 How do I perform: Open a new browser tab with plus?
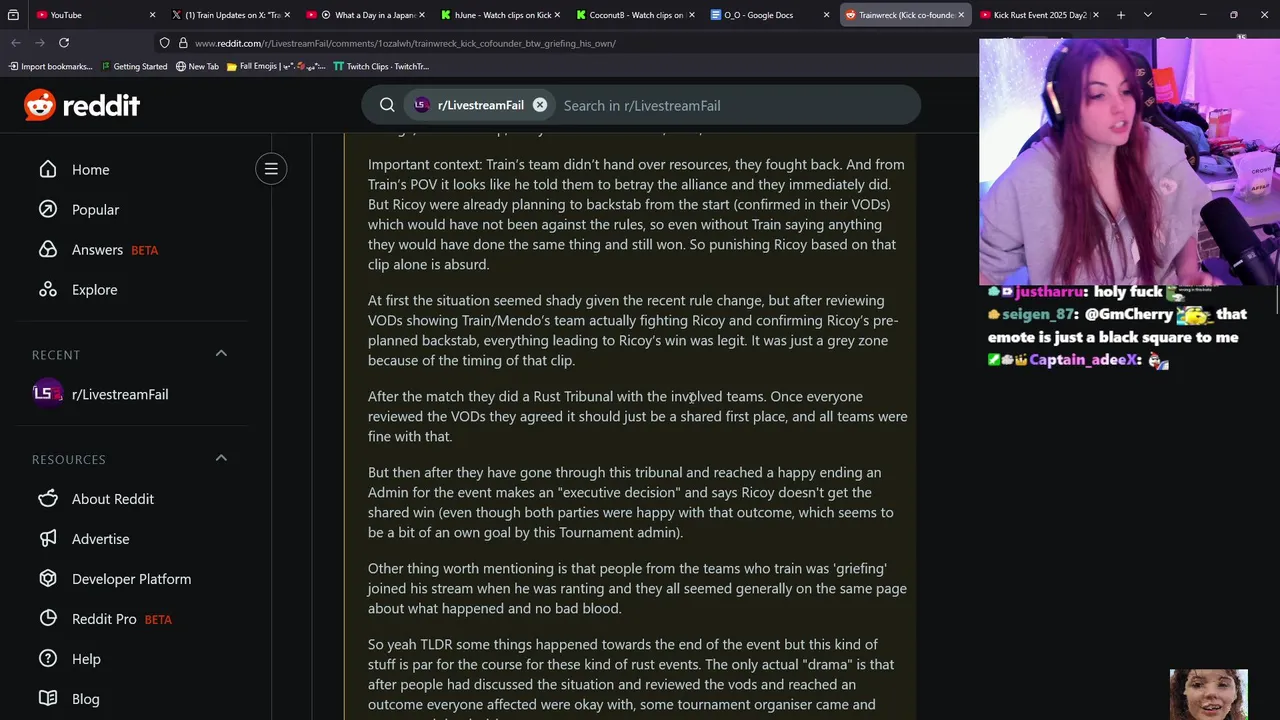click(1121, 15)
